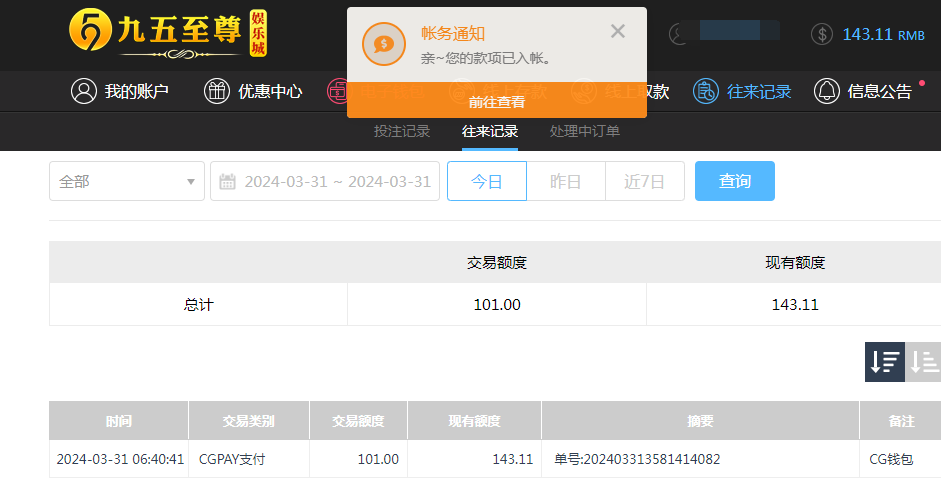Open the 2024-03-31 date range picker
This screenshot has height=493, width=941.
325,181
